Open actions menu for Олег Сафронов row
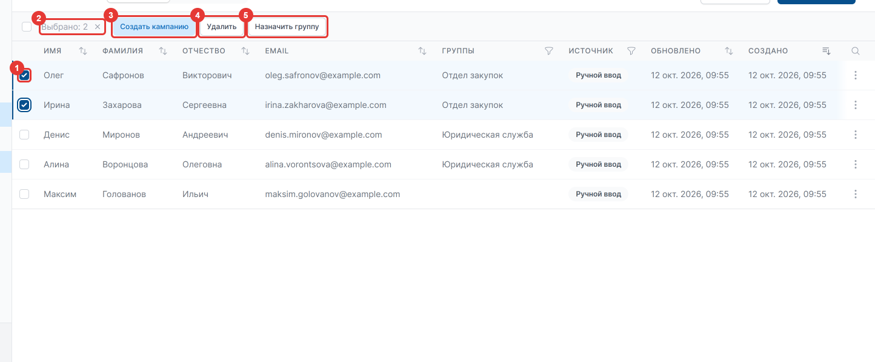The height and width of the screenshot is (362, 875). [x=855, y=75]
